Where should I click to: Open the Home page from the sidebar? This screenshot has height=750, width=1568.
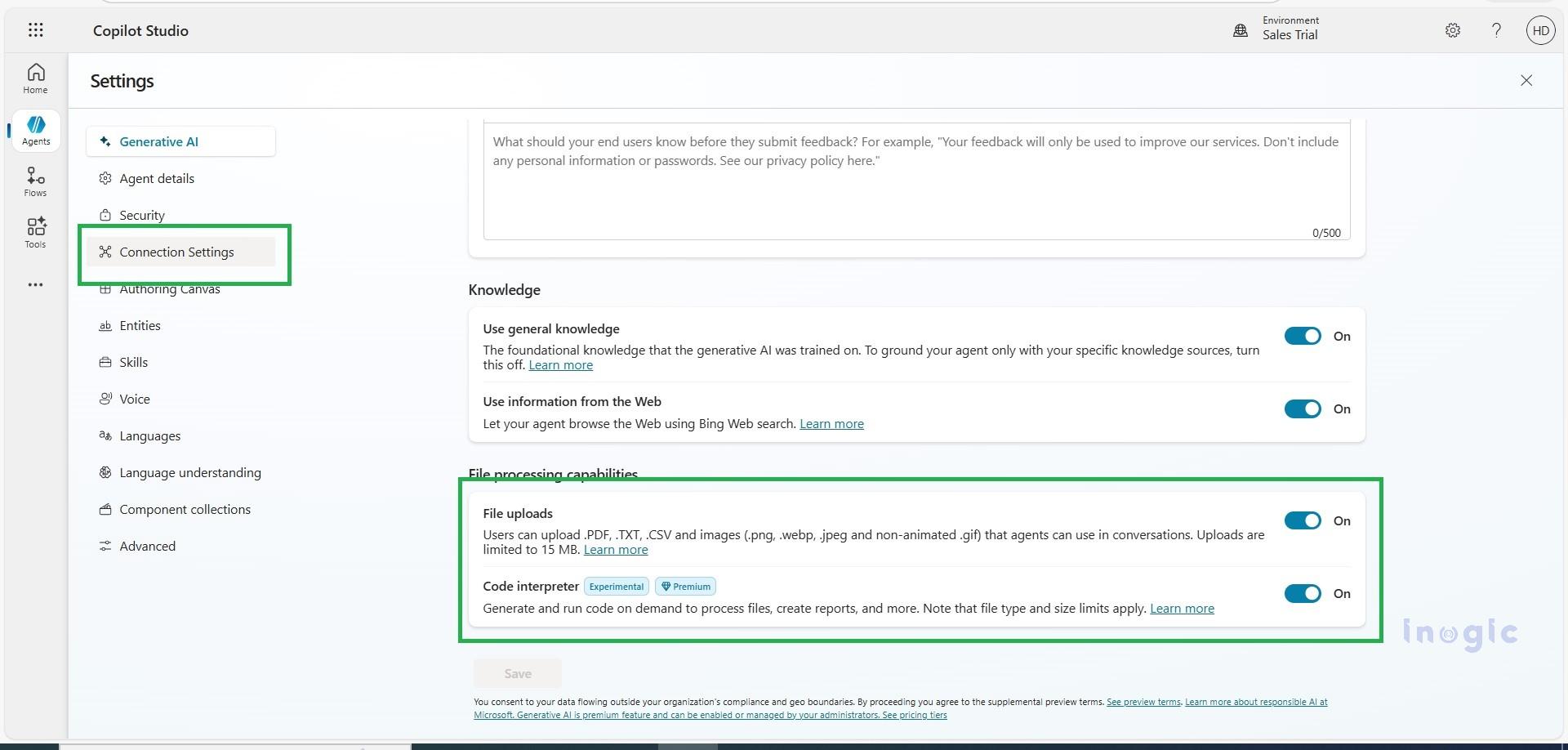coord(35,78)
